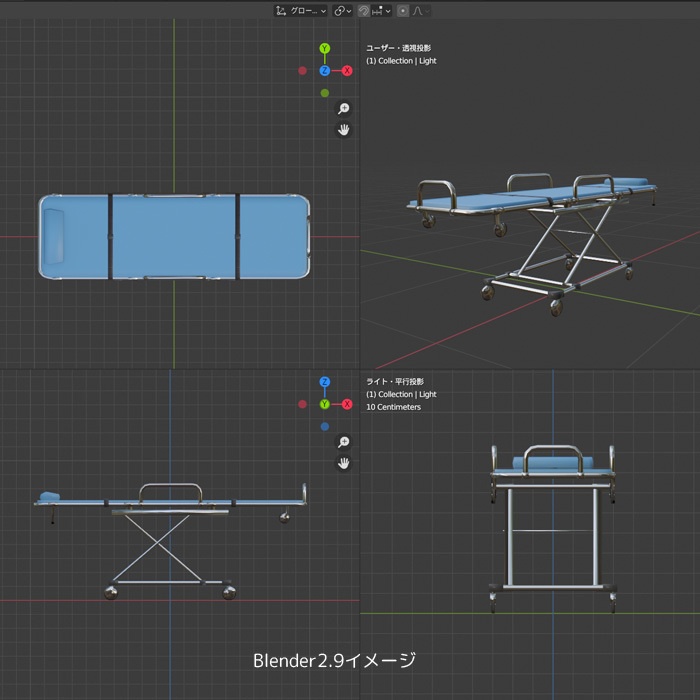
Task: Select the stretcher in the perspective view
Action: pos(531,243)
